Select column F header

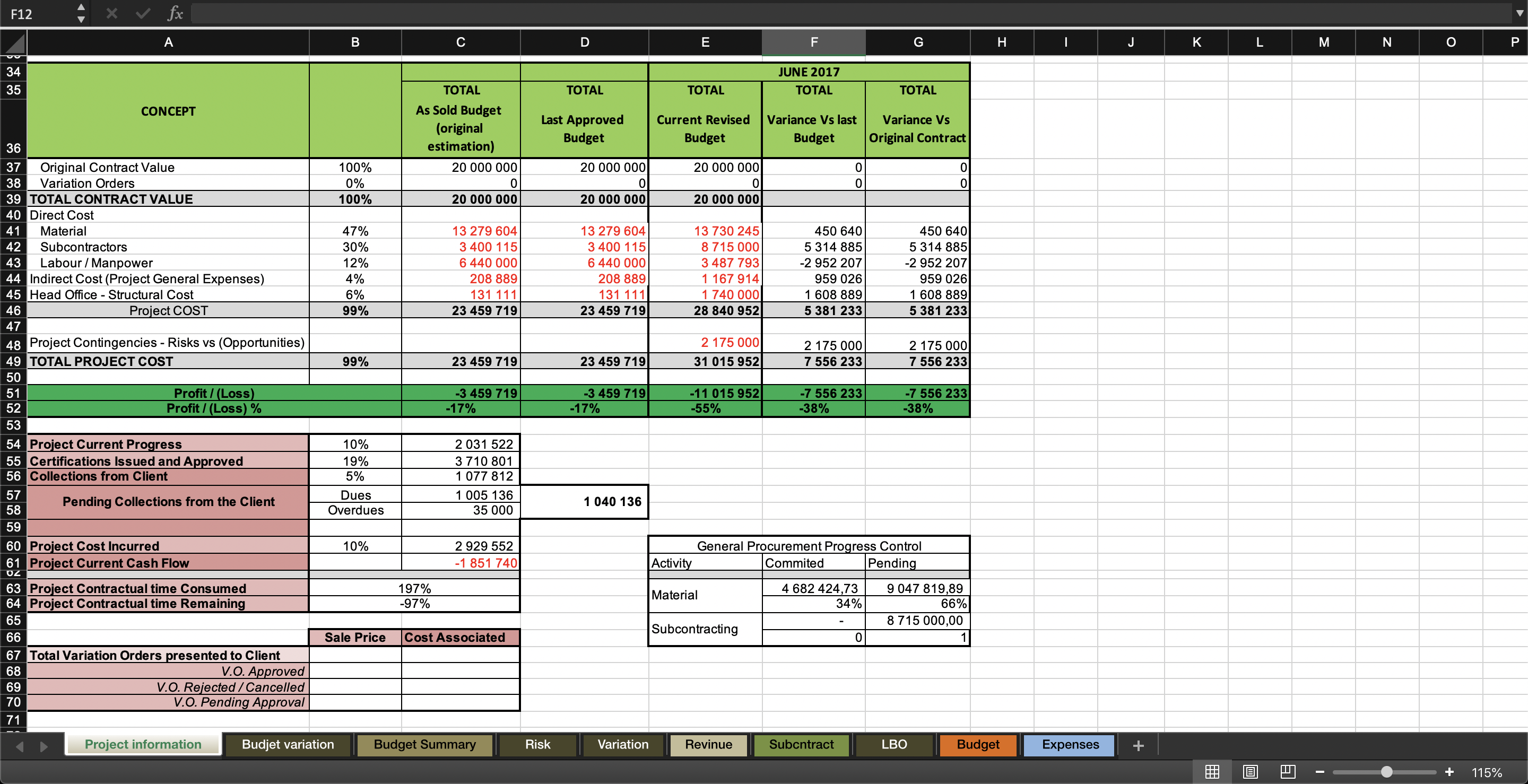(814, 42)
